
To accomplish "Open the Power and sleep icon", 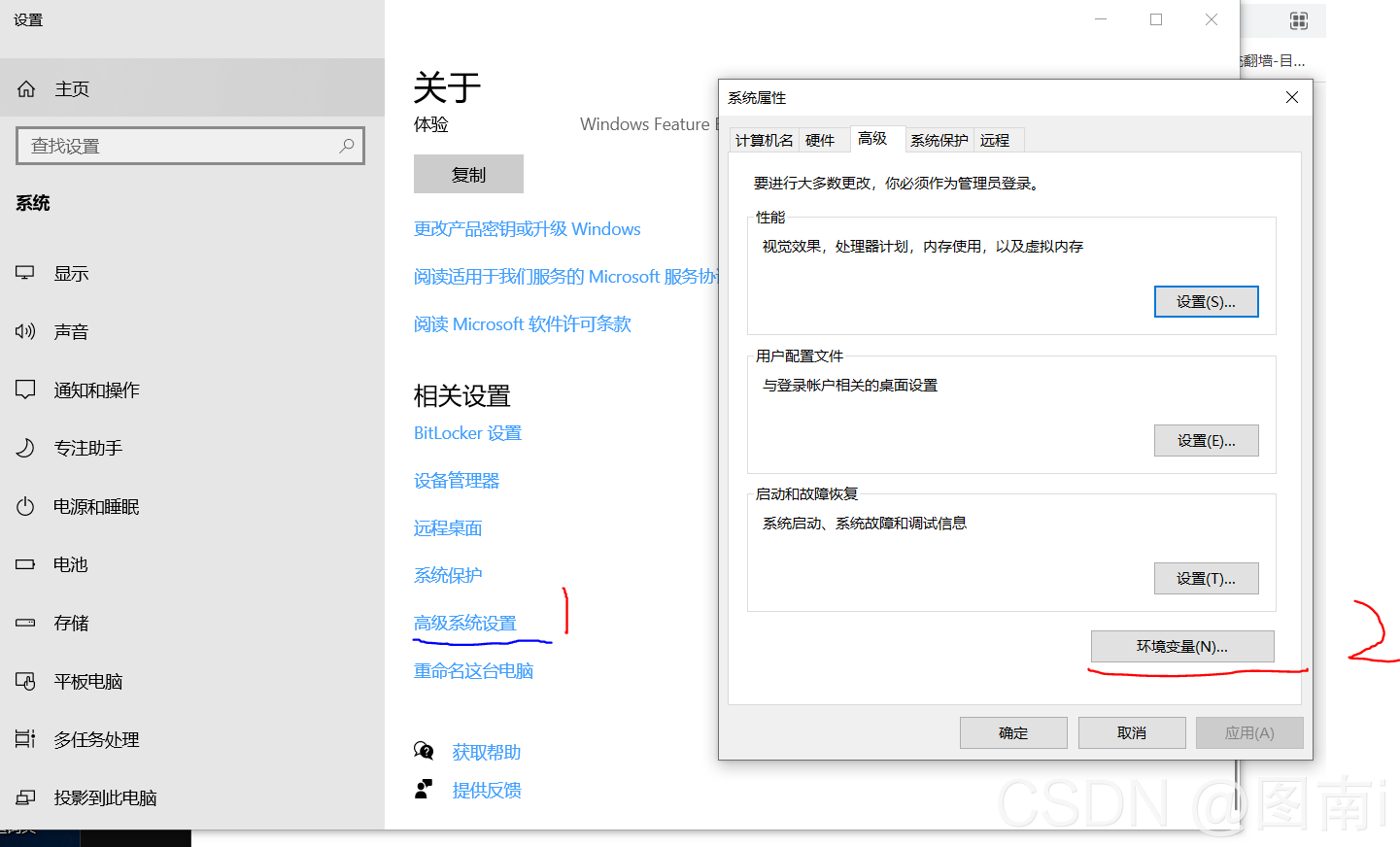I will [25, 506].
